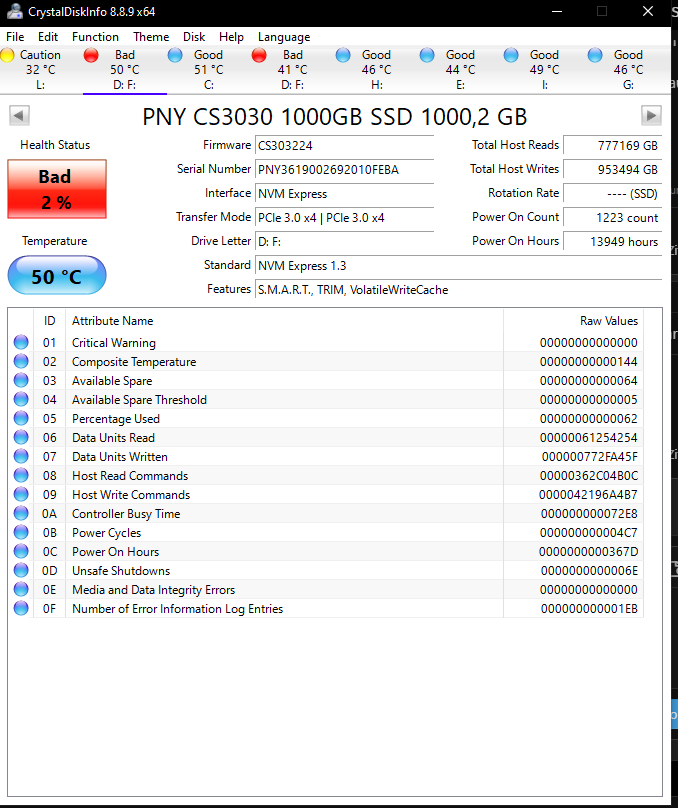The height and width of the screenshot is (808, 678).
Task: Click the Drive Letter field D: F:
Action: 344,242
